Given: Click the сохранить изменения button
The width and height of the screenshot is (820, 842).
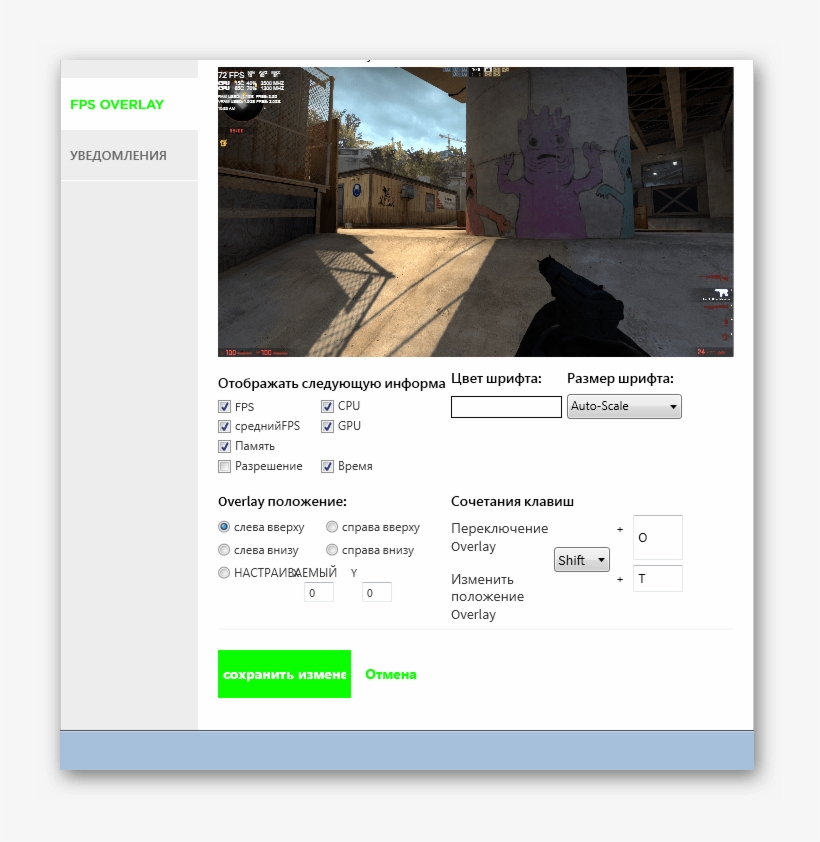Looking at the screenshot, I should click(x=284, y=674).
